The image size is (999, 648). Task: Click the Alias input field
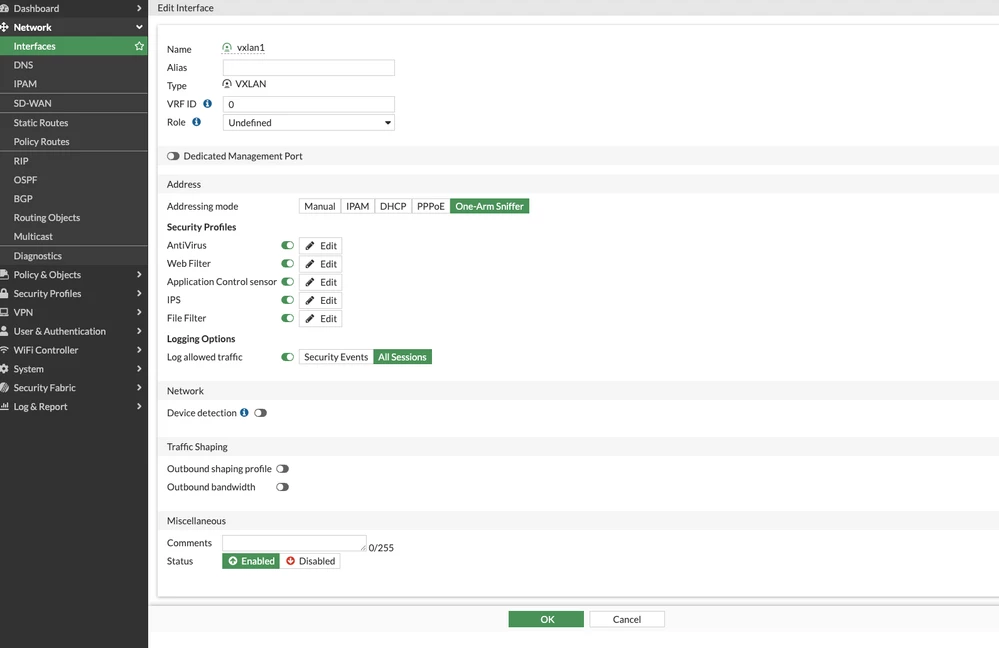tap(308, 68)
